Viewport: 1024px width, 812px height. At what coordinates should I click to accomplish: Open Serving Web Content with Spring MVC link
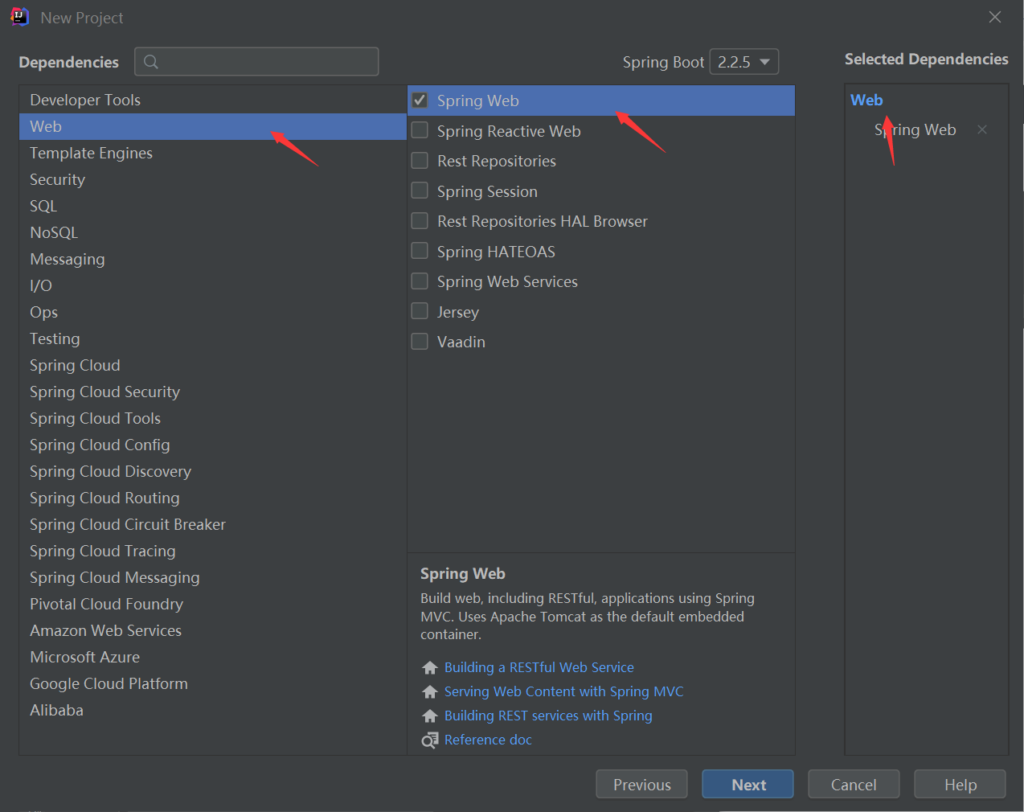pyautogui.click(x=564, y=692)
